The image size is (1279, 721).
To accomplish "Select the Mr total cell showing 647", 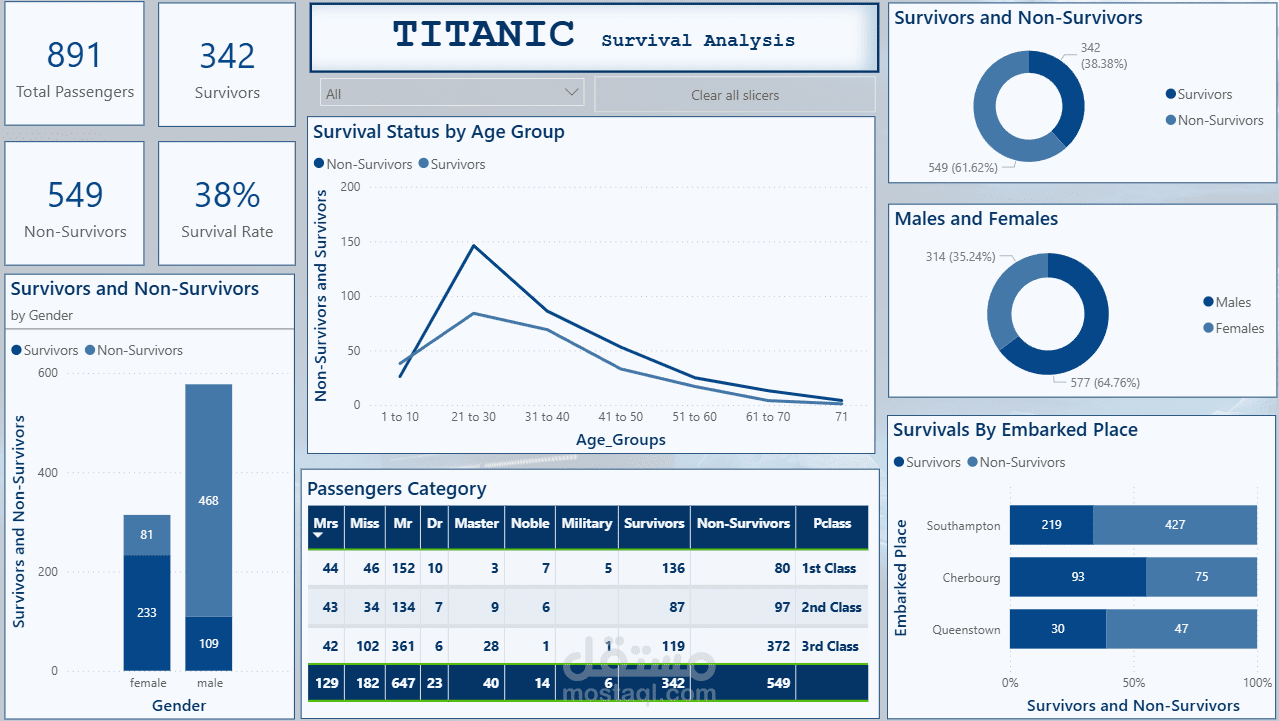I will tap(403, 683).
